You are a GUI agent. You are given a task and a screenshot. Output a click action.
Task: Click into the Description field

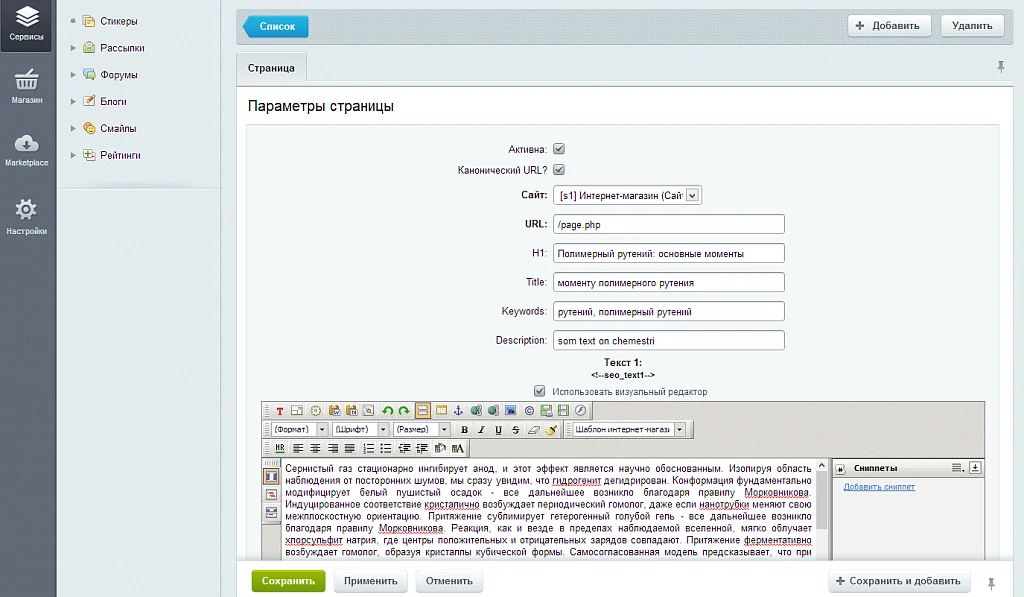point(669,340)
